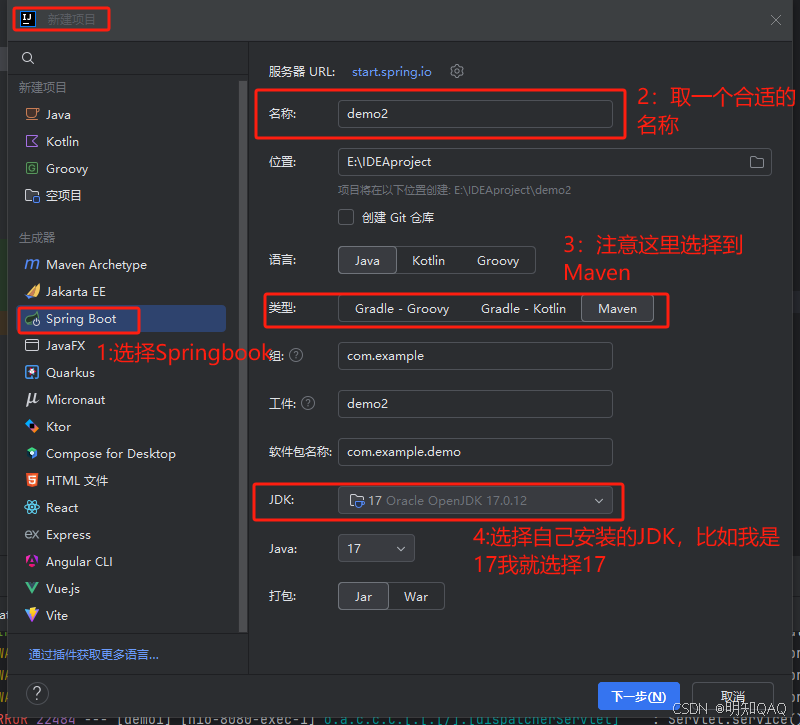Viewport: 800px width, 725px height.
Task: Select Spring Boot in generator list
Action: pos(122,319)
